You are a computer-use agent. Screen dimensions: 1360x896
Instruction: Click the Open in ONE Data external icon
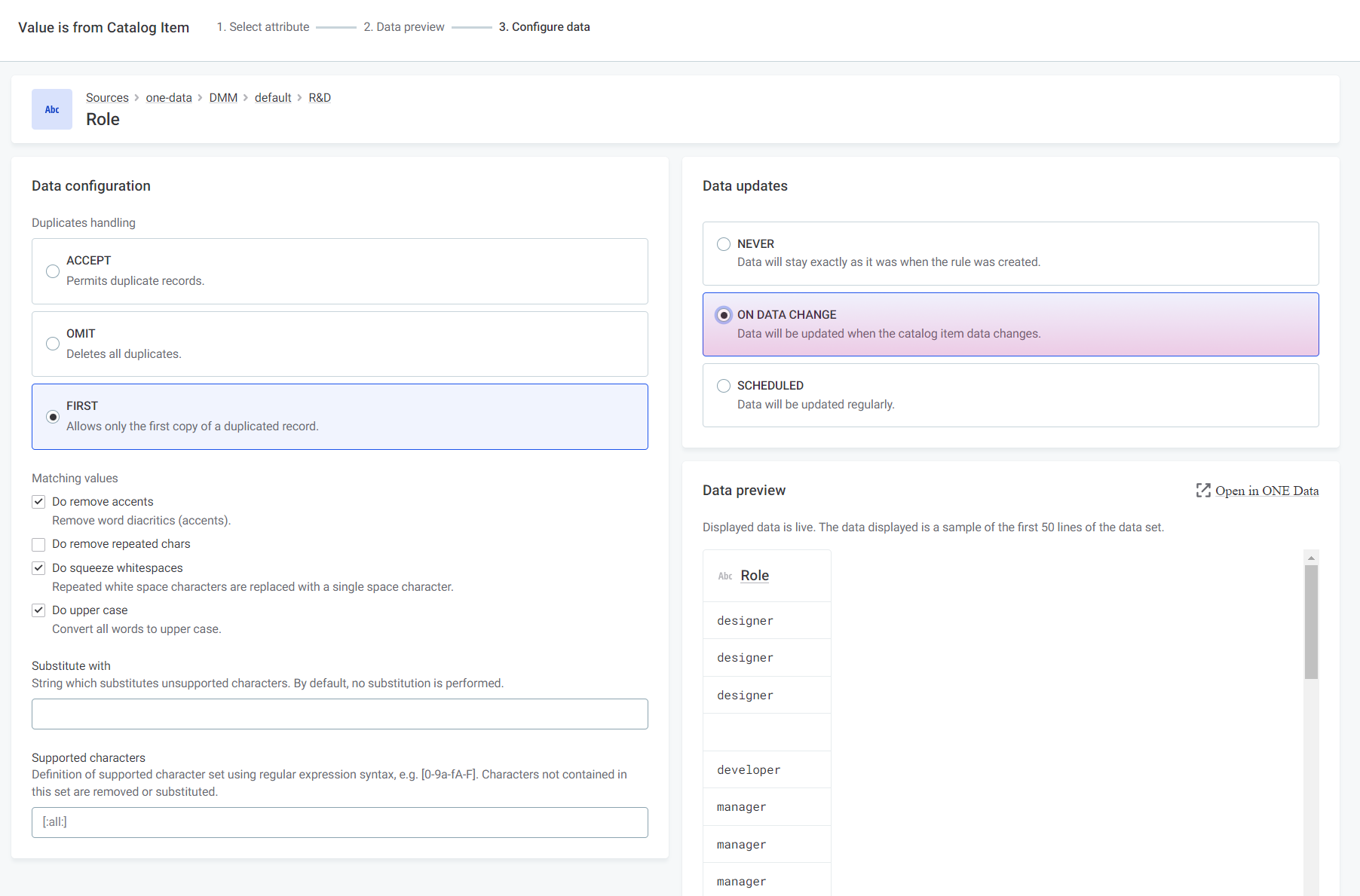click(1202, 491)
